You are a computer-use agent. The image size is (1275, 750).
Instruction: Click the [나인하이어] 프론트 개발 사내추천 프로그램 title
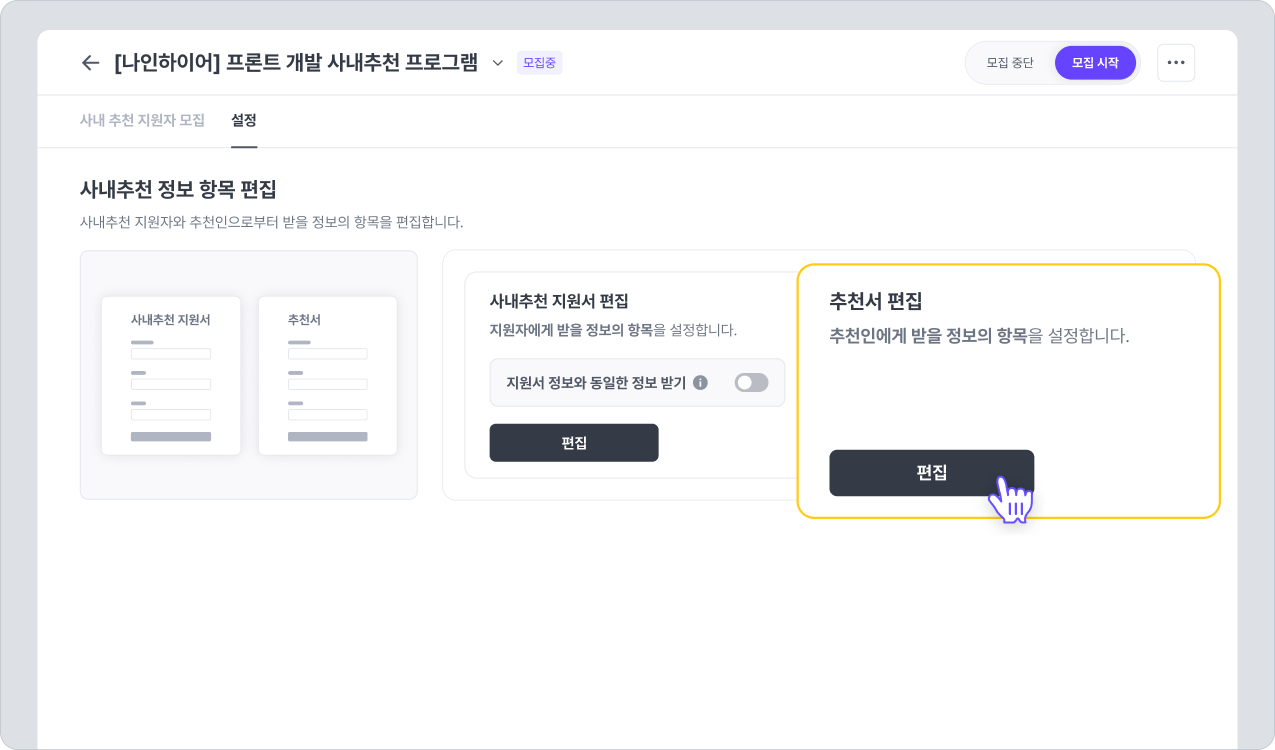pos(296,63)
